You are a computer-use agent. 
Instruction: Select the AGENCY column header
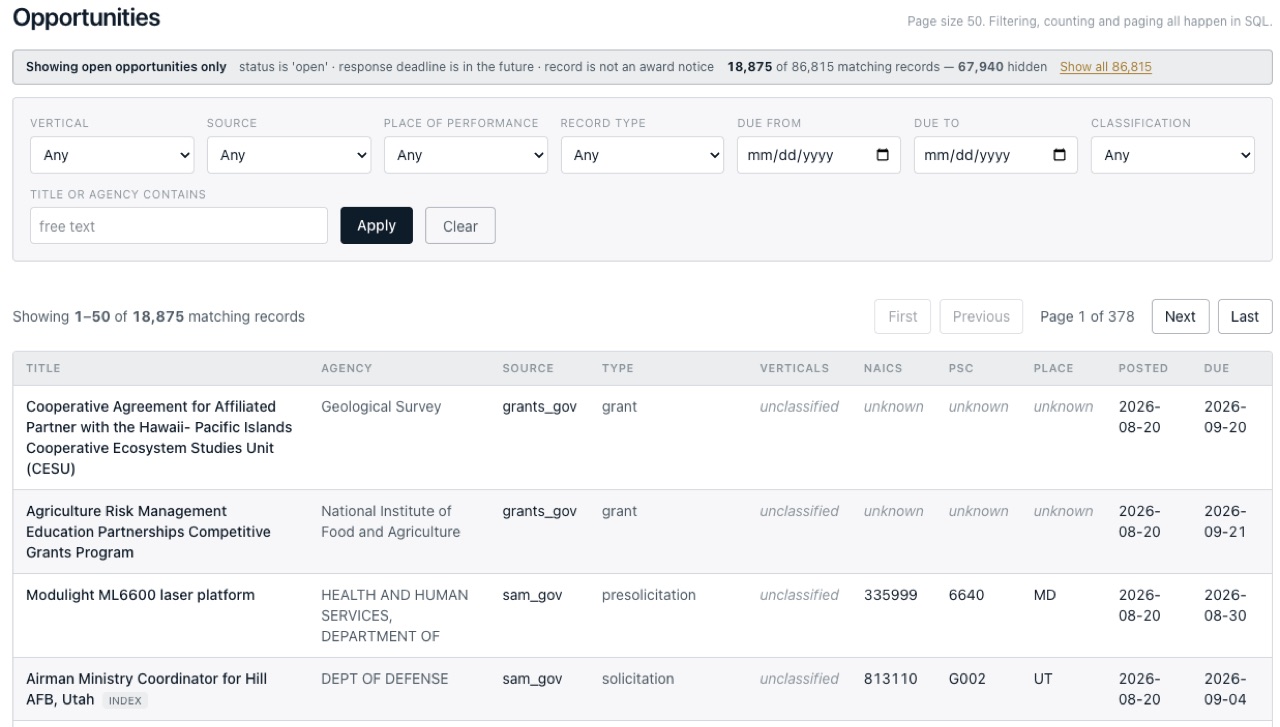coord(347,368)
